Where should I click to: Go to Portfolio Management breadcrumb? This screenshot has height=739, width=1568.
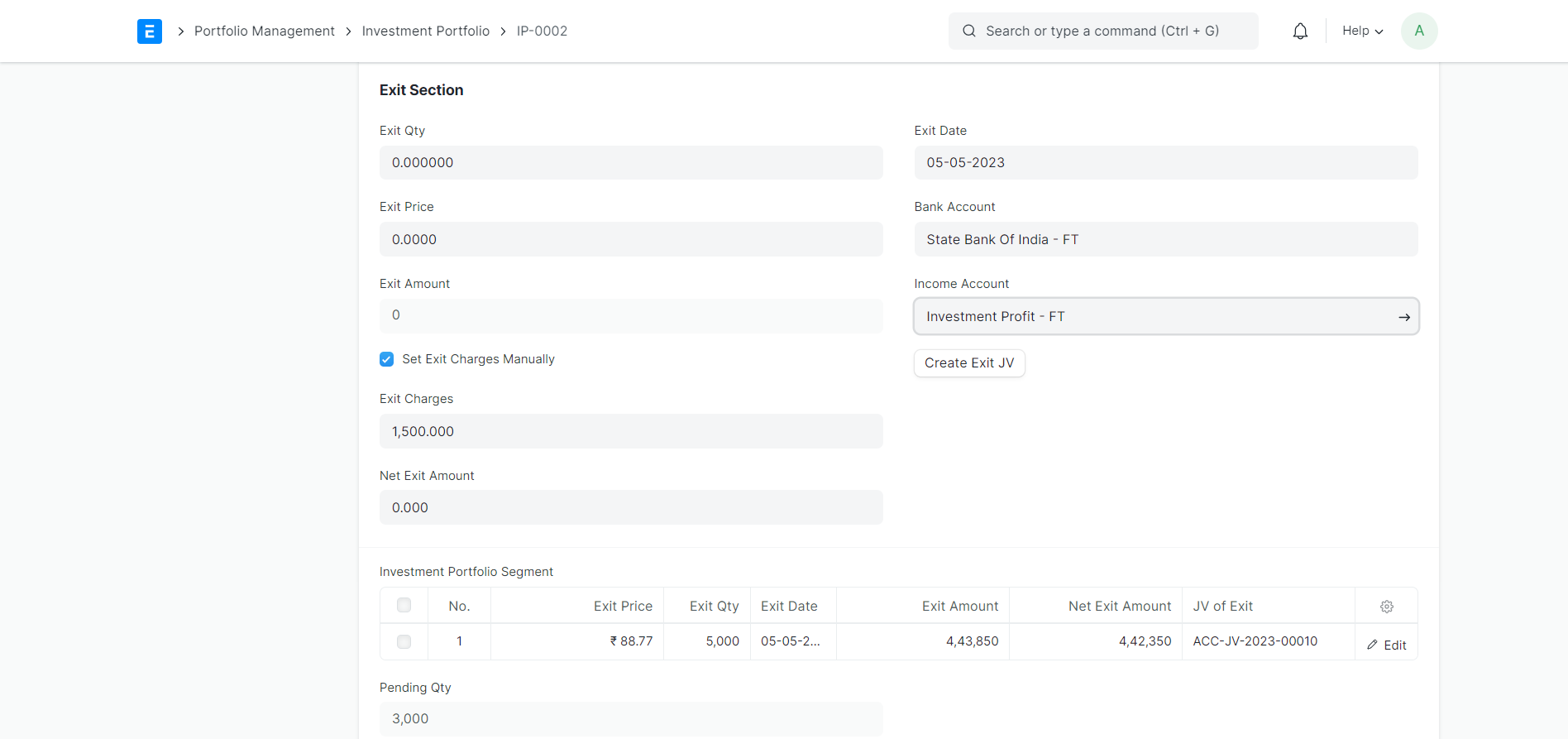[x=264, y=31]
